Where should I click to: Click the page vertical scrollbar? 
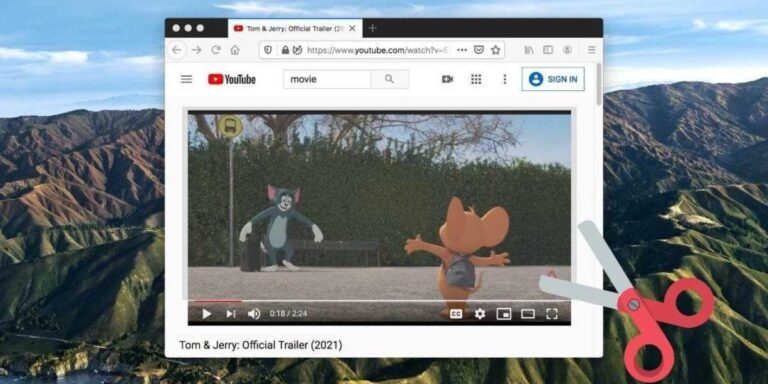pyautogui.click(x=599, y=83)
